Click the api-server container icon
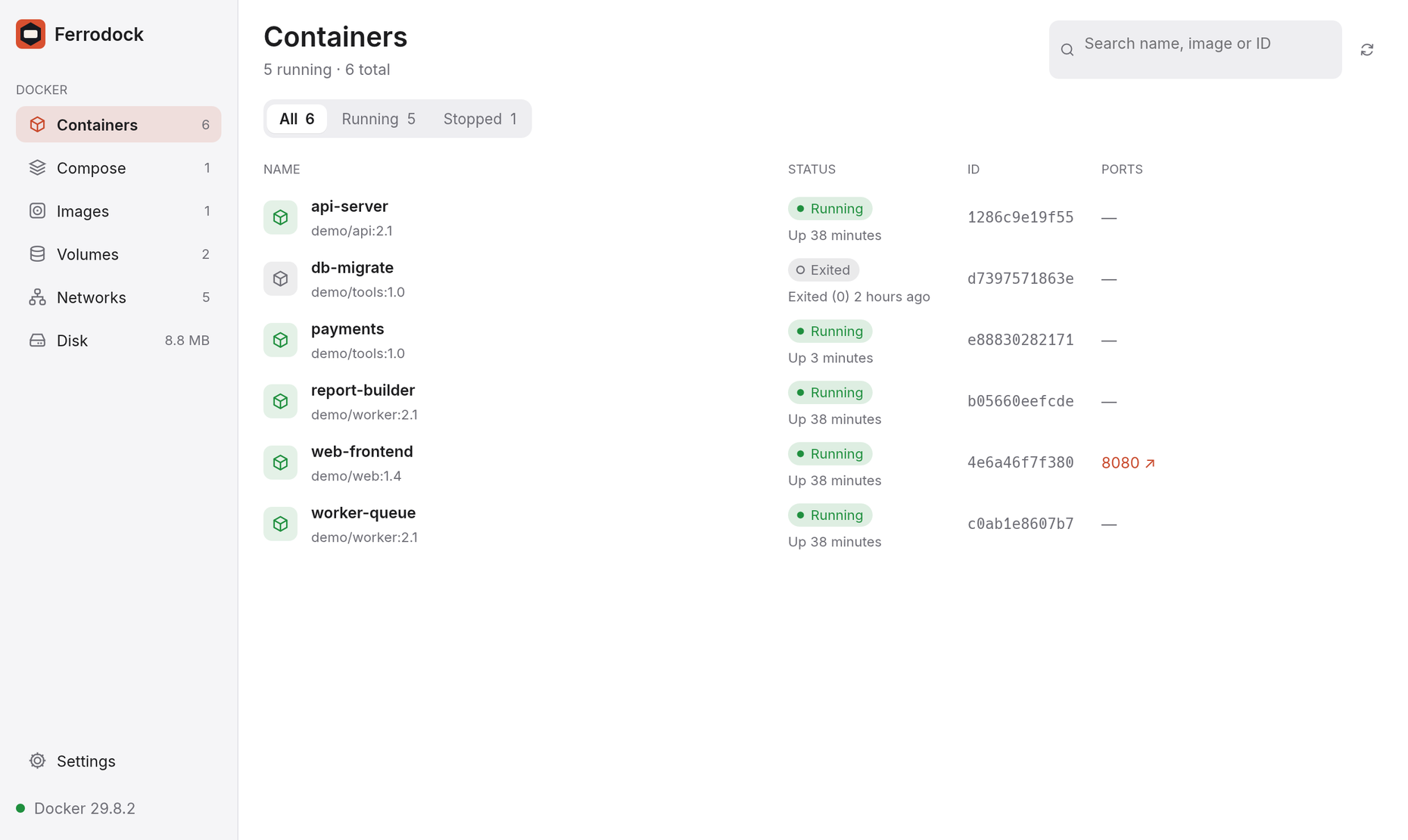1408x840 pixels. (280, 218)
